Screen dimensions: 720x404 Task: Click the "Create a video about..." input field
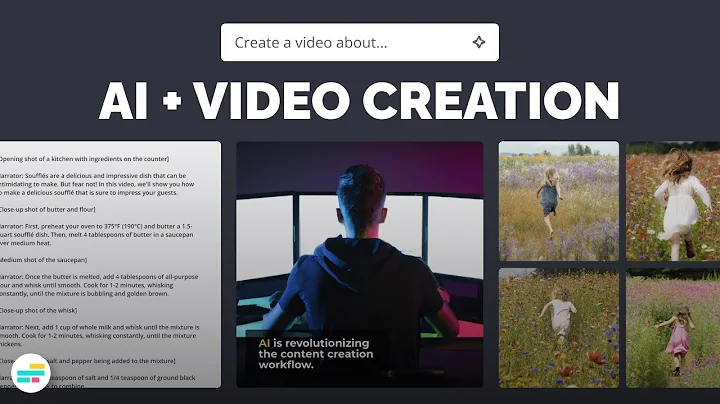coord(360,42)
